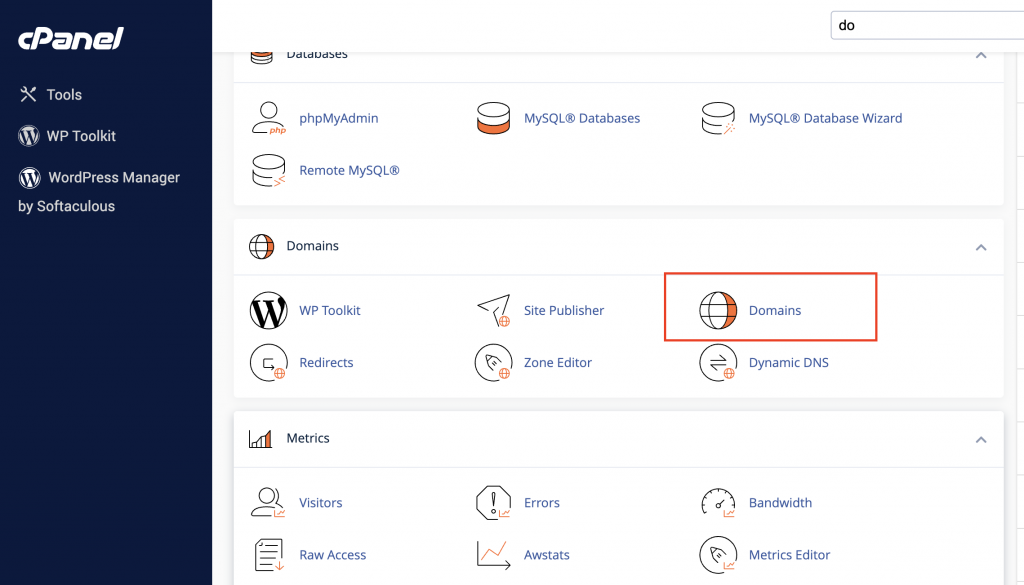Click the MySQL Databases icon
Screen dimensions: 1024x585
click(493, 118)
